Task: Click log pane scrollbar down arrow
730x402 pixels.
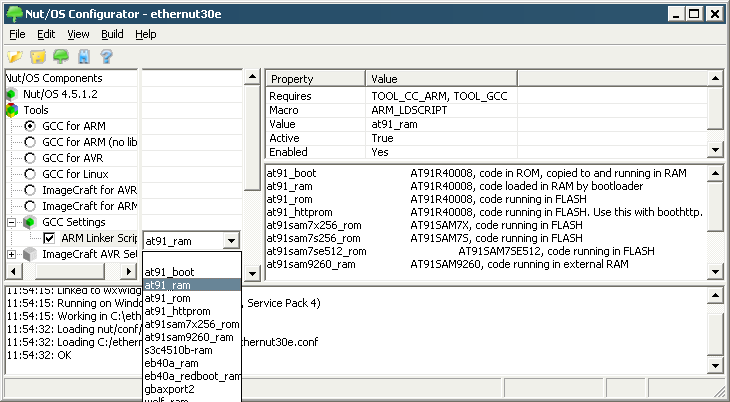Action: coord(716,365)
